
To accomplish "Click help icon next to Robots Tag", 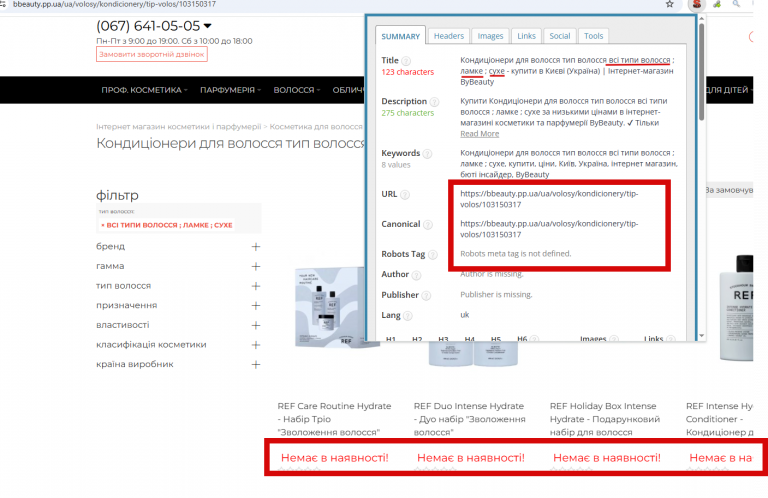I will (x=432, y=255).
